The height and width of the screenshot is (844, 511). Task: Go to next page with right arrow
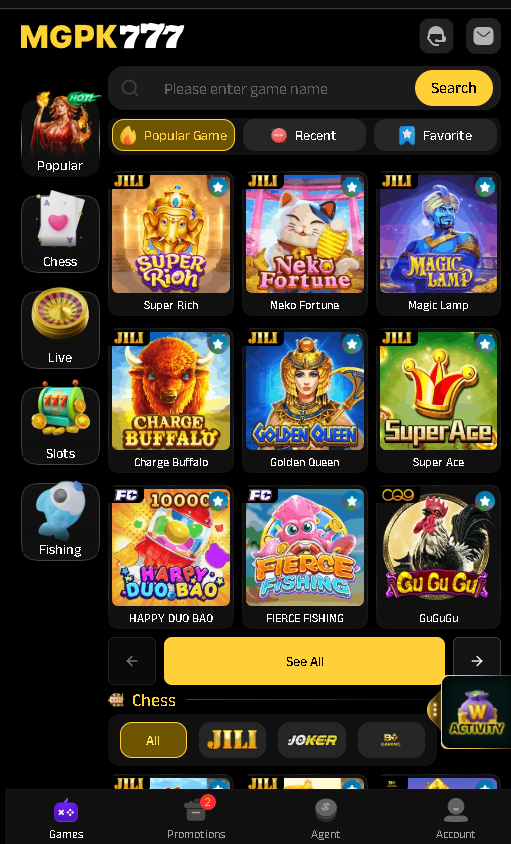[477, 661]
